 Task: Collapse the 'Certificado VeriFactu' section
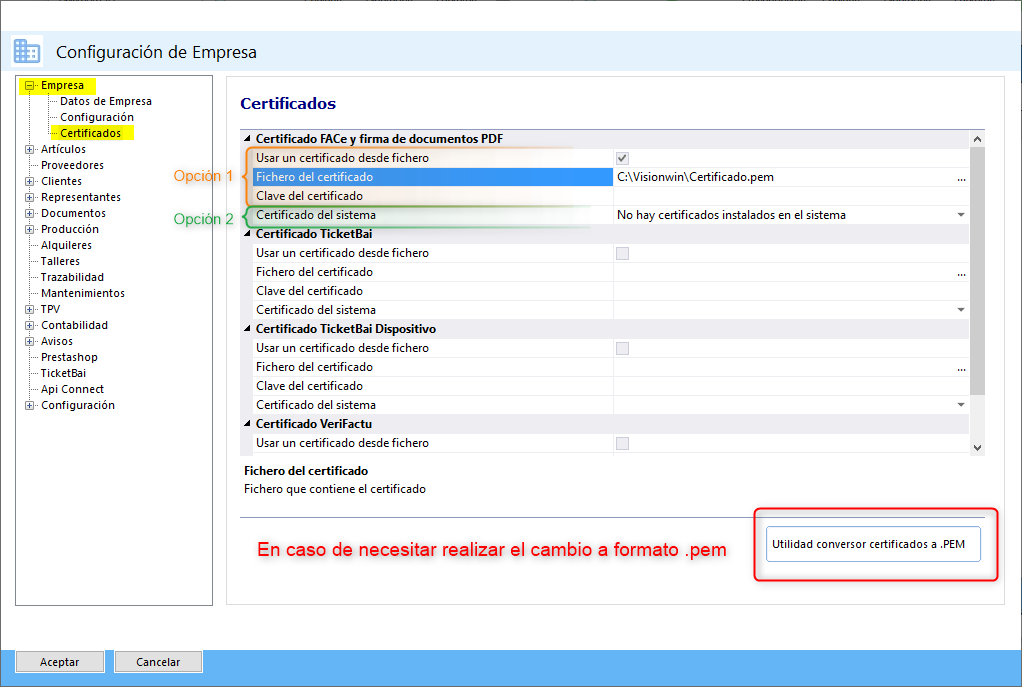(248, 424)
